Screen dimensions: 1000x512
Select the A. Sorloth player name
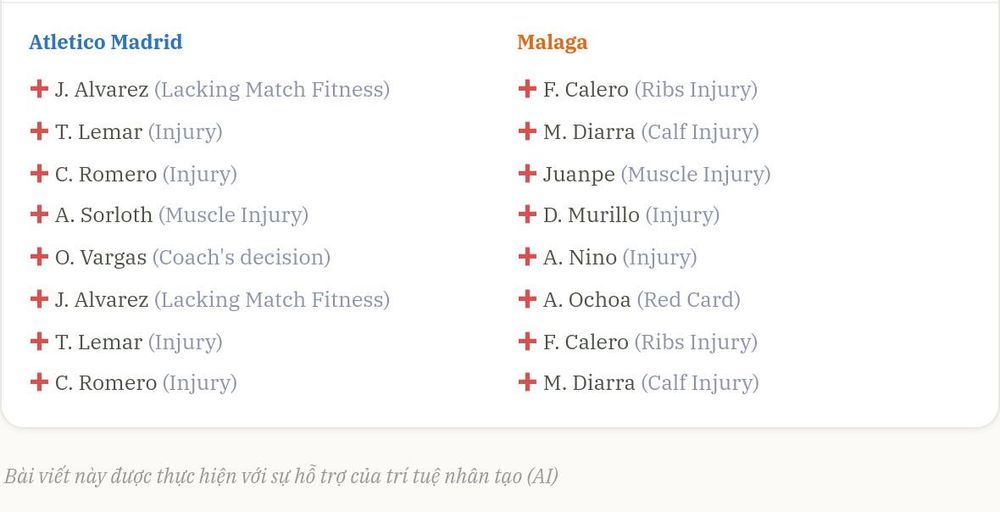(x=103, y=215)
